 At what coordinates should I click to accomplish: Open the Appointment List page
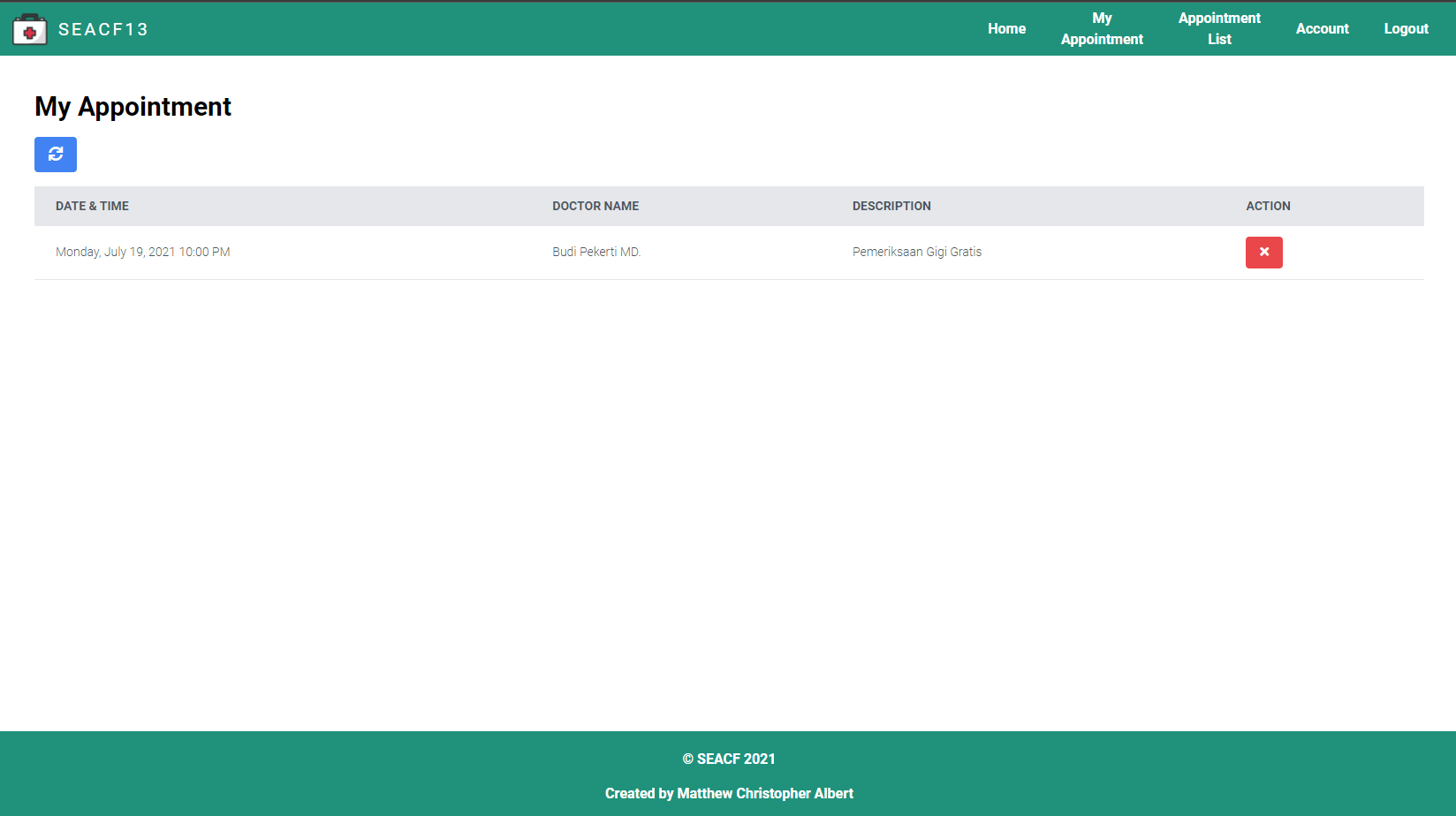pos(1219,28)
